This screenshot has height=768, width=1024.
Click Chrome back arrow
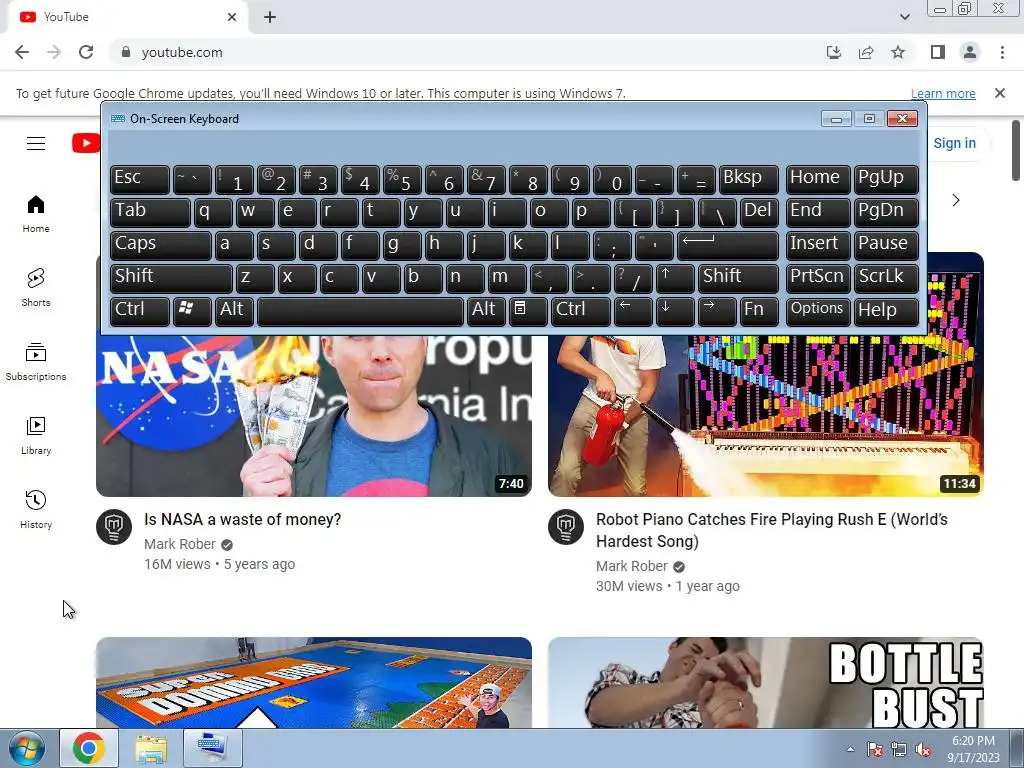point(22,52)
